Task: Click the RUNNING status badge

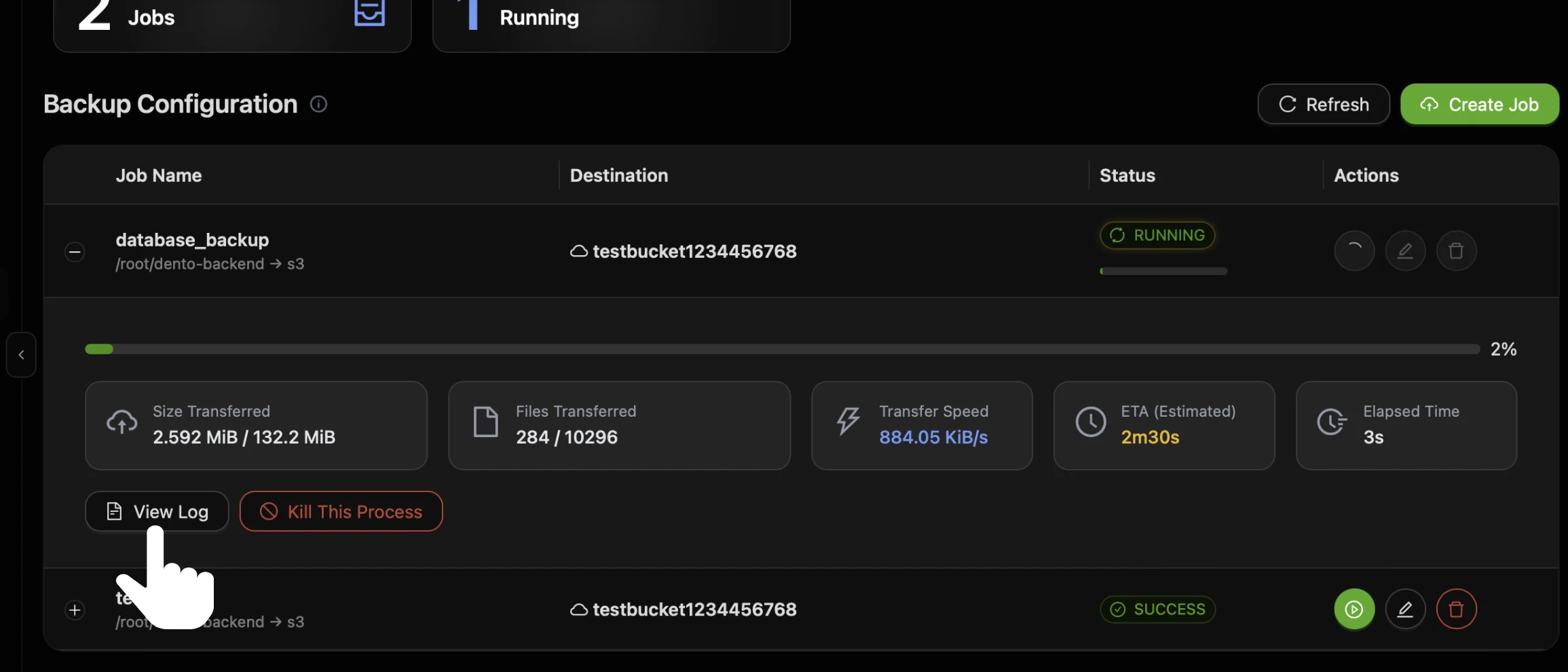Action: [x=1157, y=235]
